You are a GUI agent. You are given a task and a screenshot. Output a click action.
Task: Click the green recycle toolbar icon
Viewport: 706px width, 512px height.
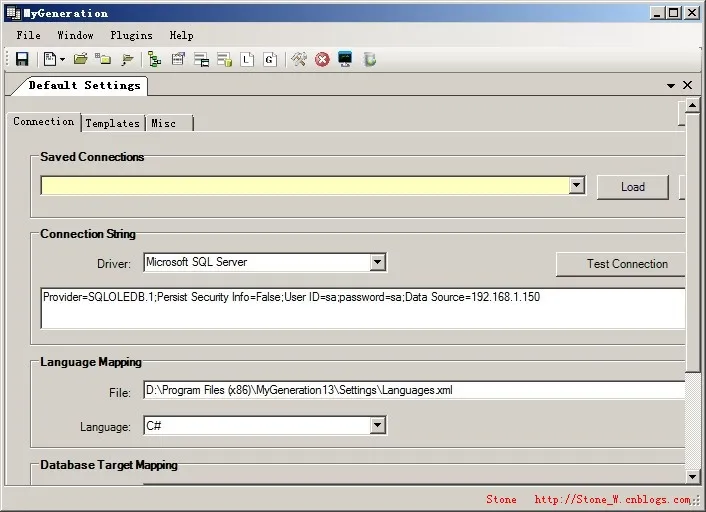pos(370,59)
